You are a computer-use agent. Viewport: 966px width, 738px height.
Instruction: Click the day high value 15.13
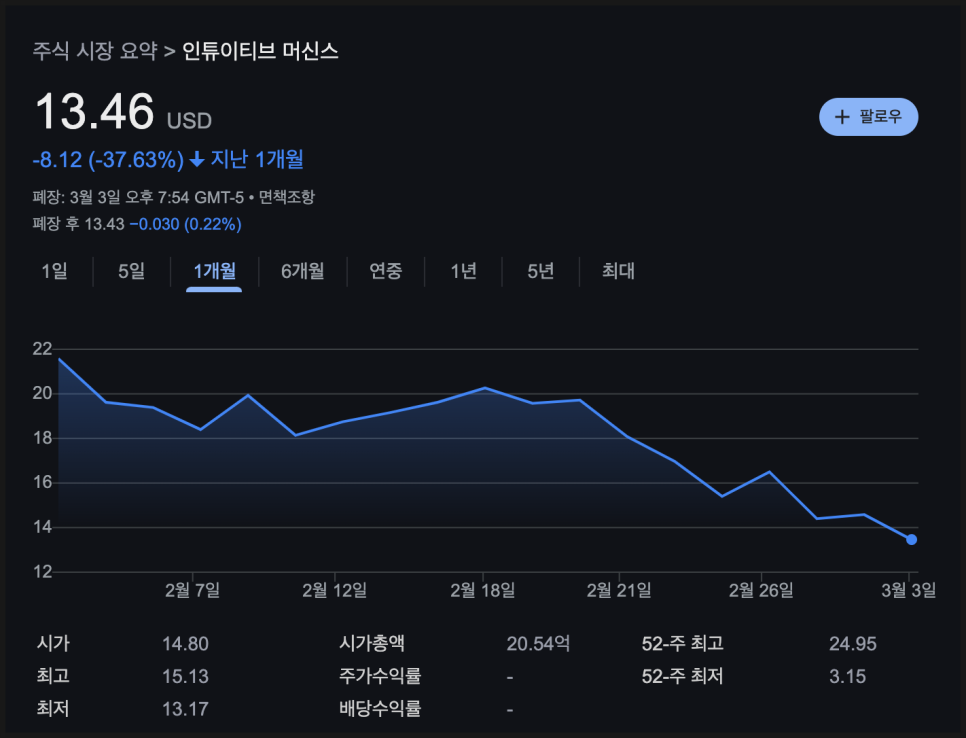click(x=185, y=677)
